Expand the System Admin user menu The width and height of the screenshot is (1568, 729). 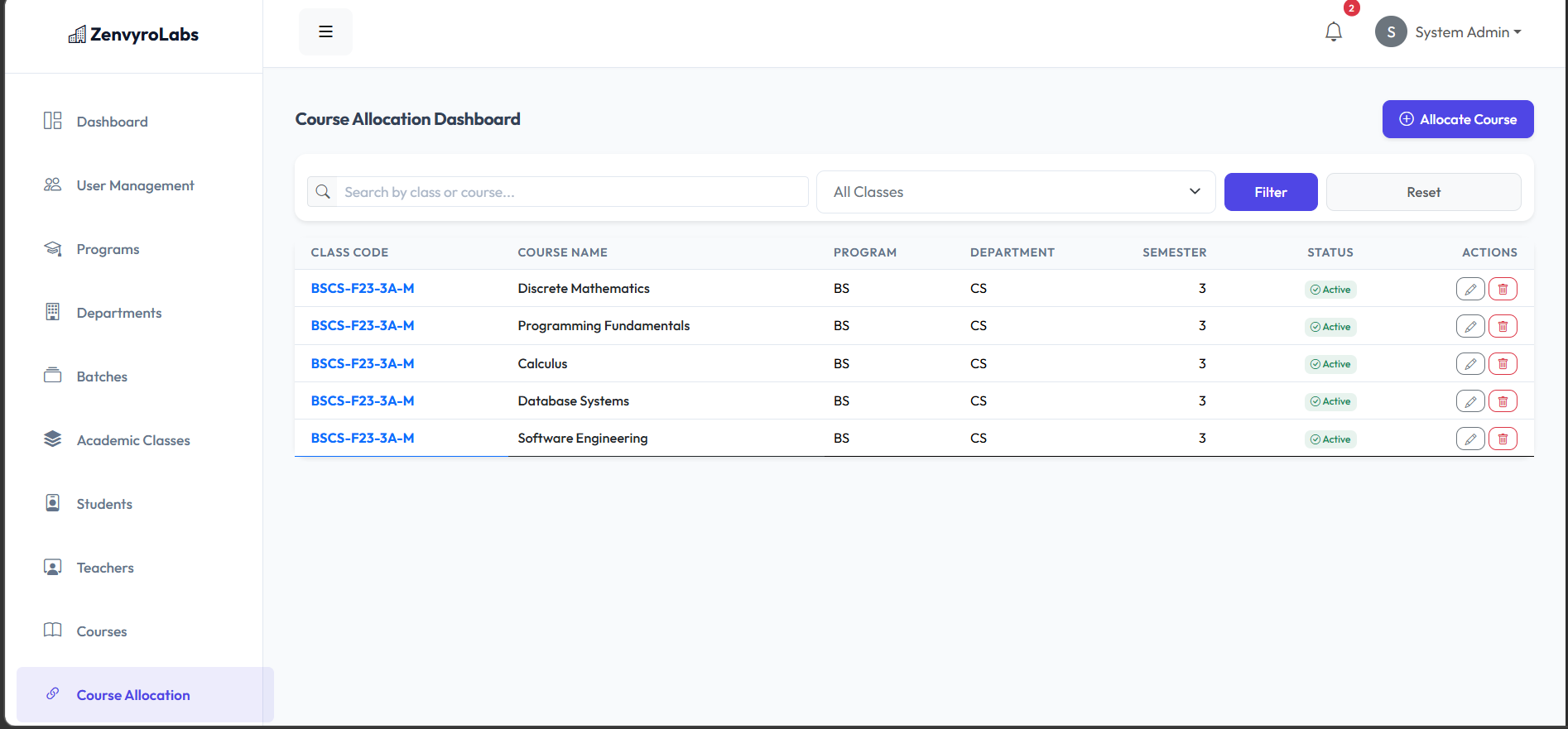pyautogui.click(x=1467, y=32)
